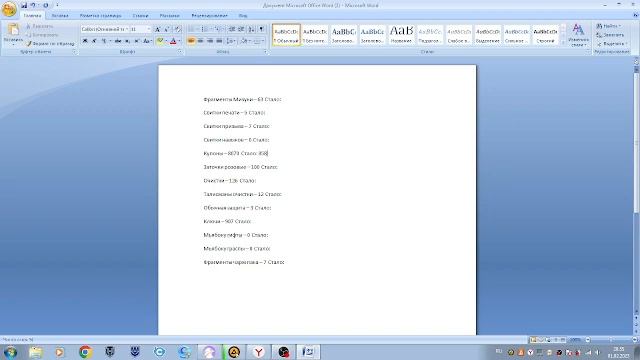640x360 pixels.
Task: Switch to the Вид tab
Action: coord(243,16)
